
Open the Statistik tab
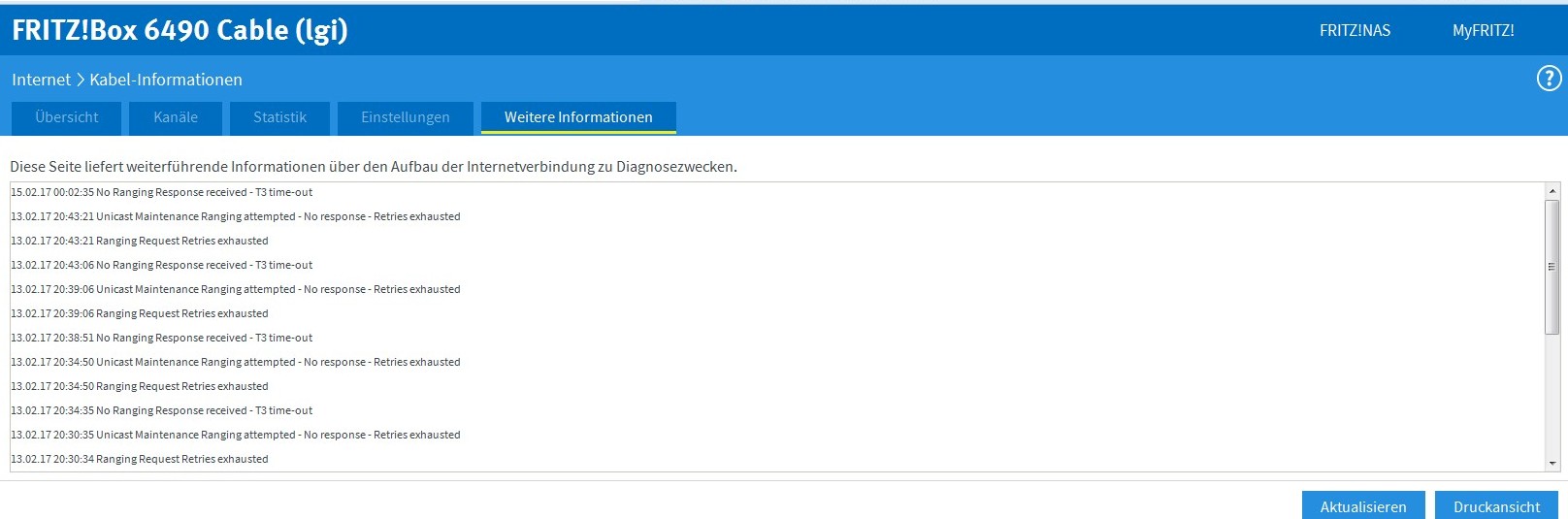tap(279, 117)
